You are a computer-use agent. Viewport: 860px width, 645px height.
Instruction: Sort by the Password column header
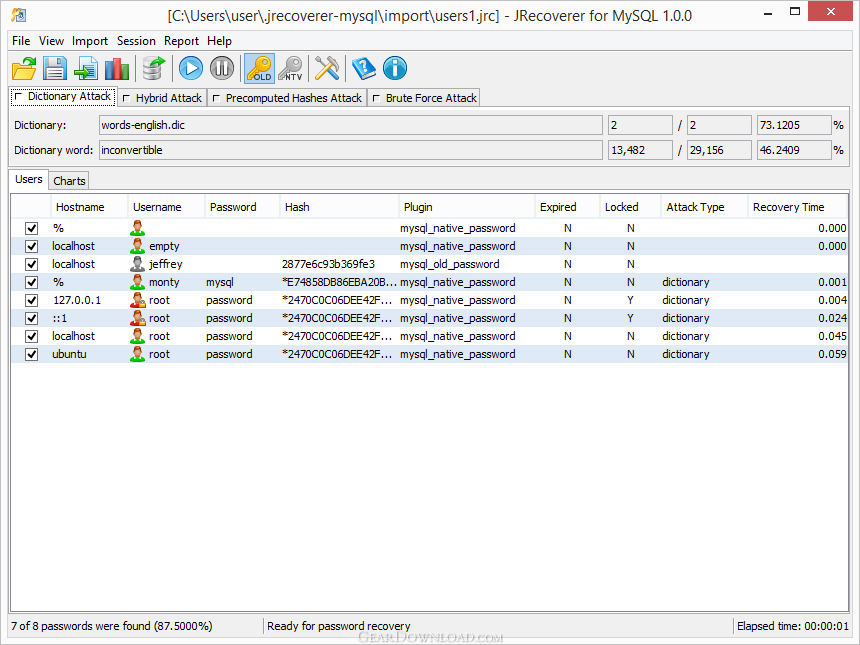point(242,207)
